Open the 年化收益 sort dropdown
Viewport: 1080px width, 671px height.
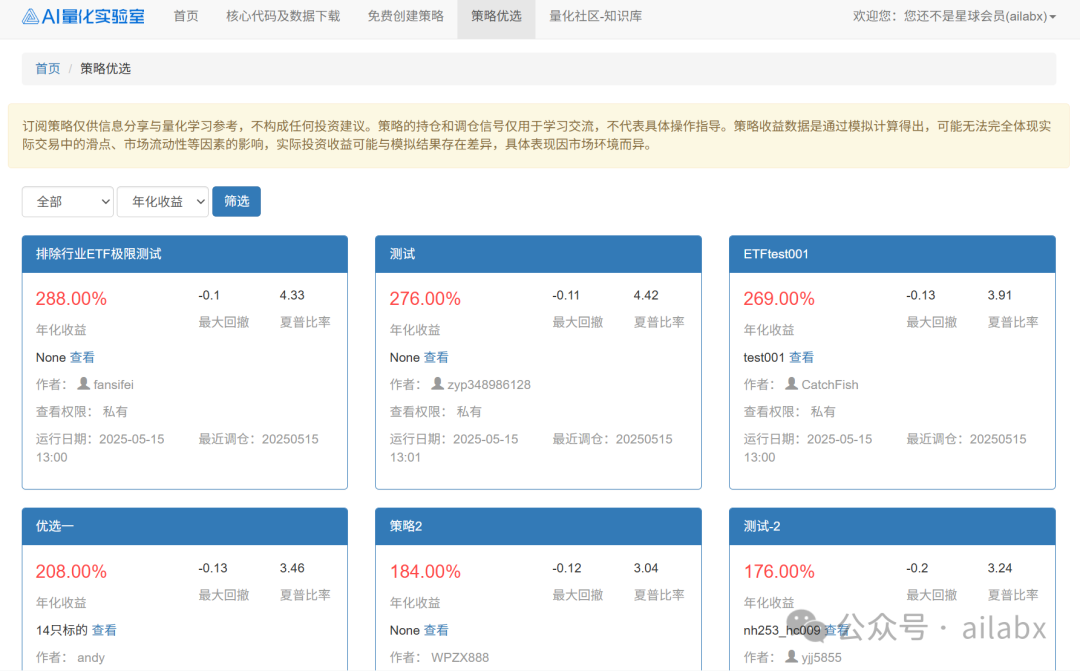163,201
